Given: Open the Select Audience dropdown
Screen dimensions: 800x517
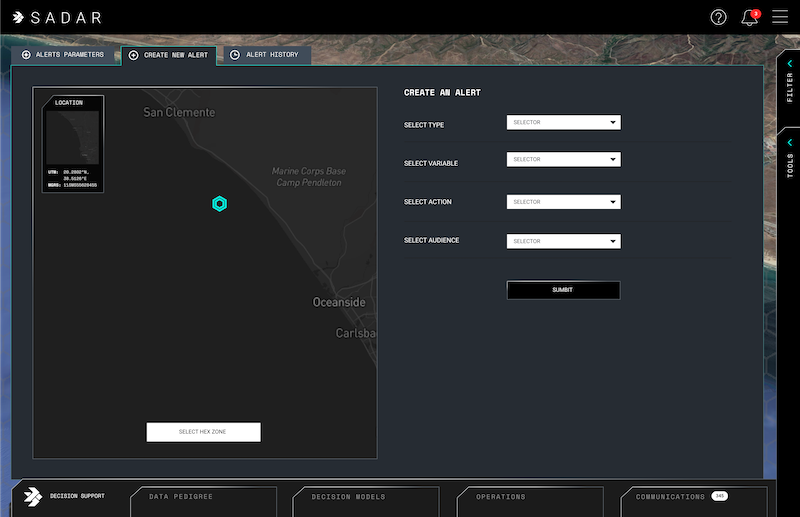Looking at the screenshot, I should point(564,241).
